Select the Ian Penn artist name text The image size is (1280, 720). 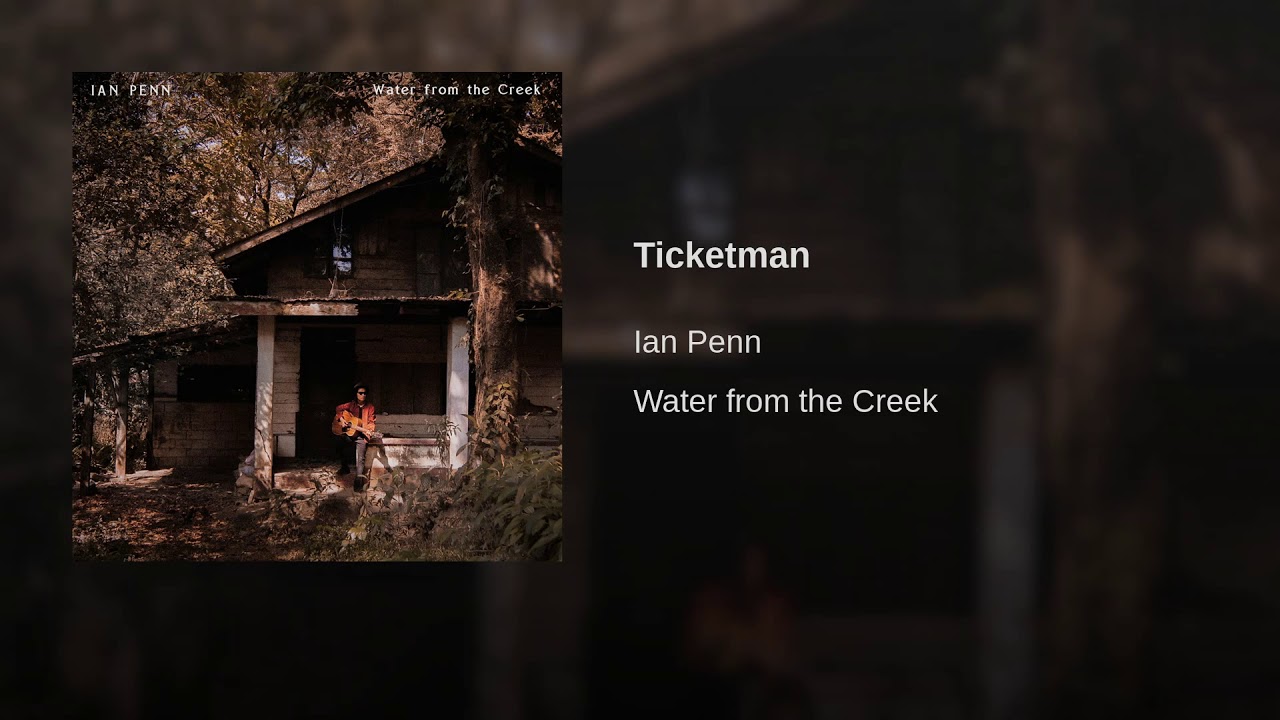(x=697, y=342)
